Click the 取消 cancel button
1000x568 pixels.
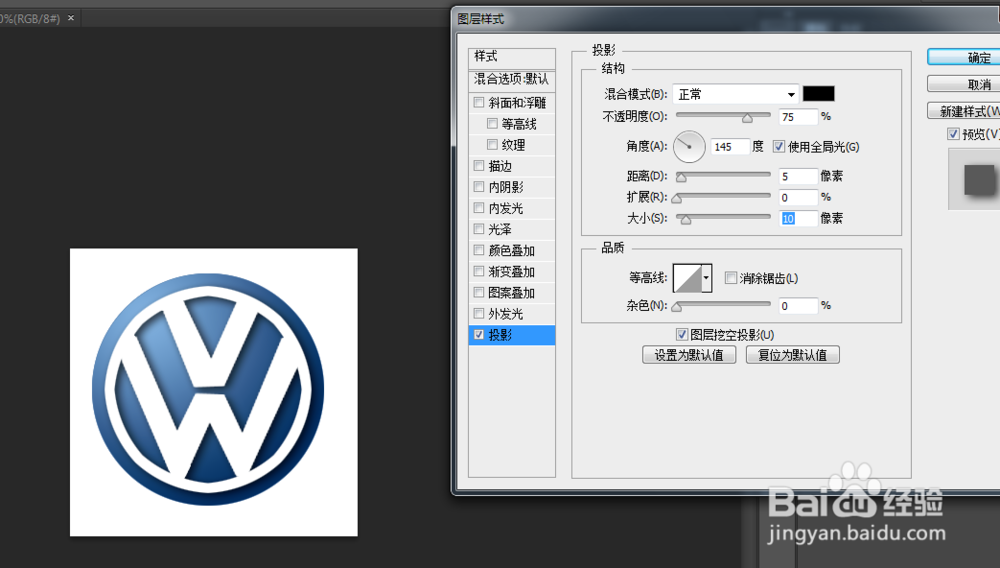click(964, 84)
